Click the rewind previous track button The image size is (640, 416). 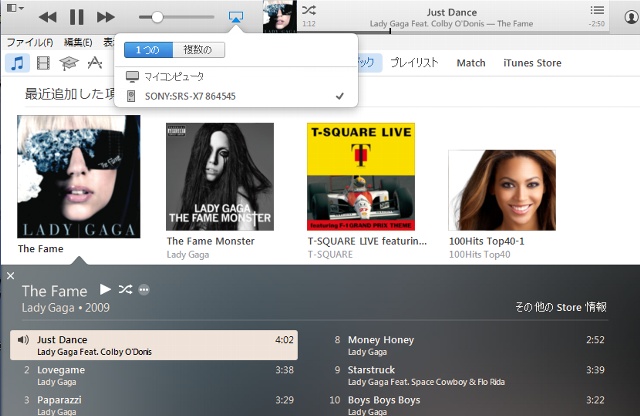click(x=48, y=17)
